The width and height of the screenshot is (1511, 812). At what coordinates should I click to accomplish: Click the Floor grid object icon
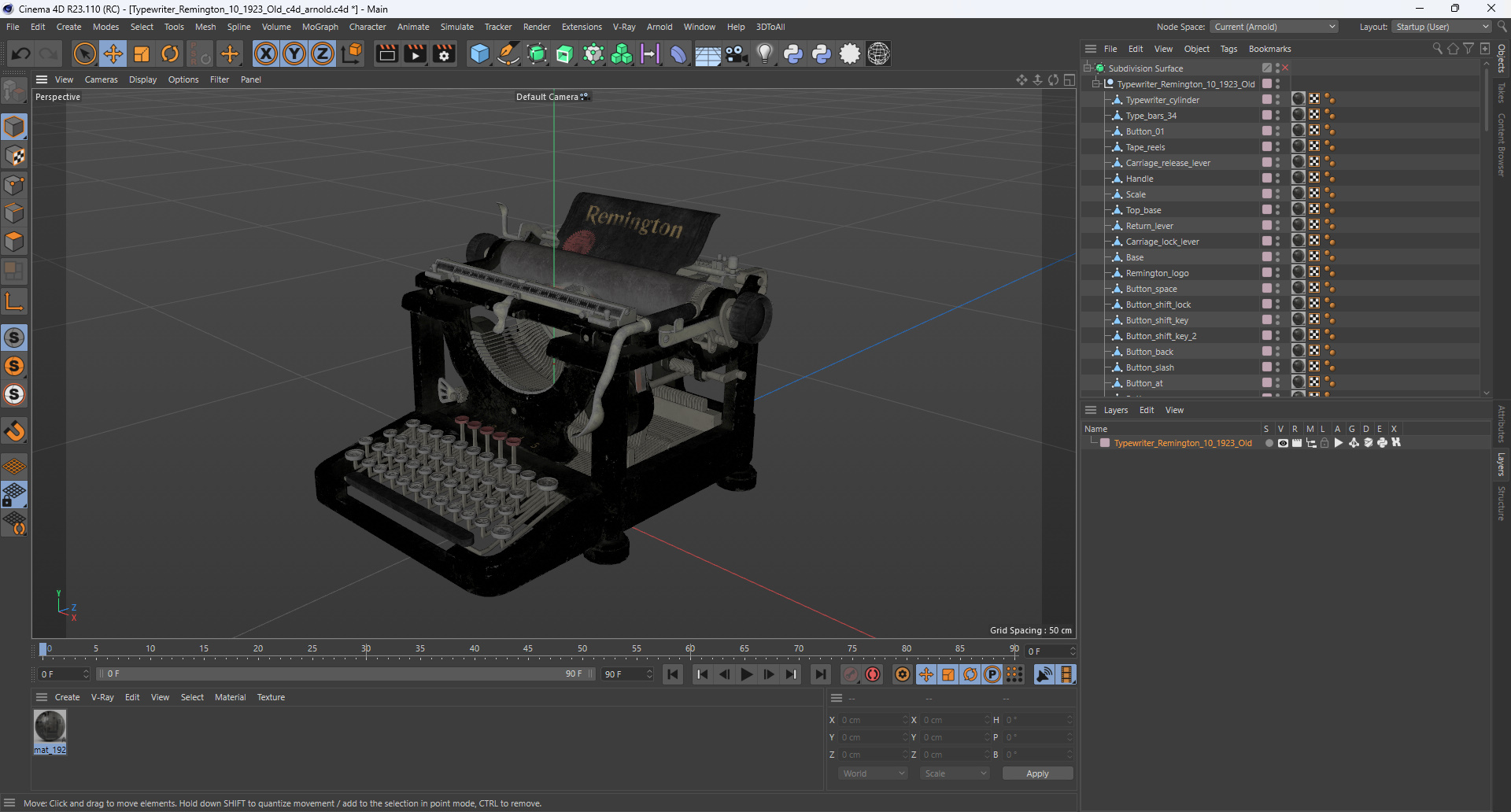pyautogui.click(x=707, y=54)
